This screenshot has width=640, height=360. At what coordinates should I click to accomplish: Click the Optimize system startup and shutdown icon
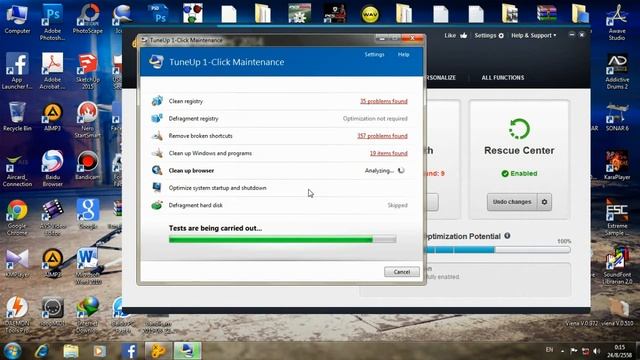pyautogui.click(x=157, y=188)
